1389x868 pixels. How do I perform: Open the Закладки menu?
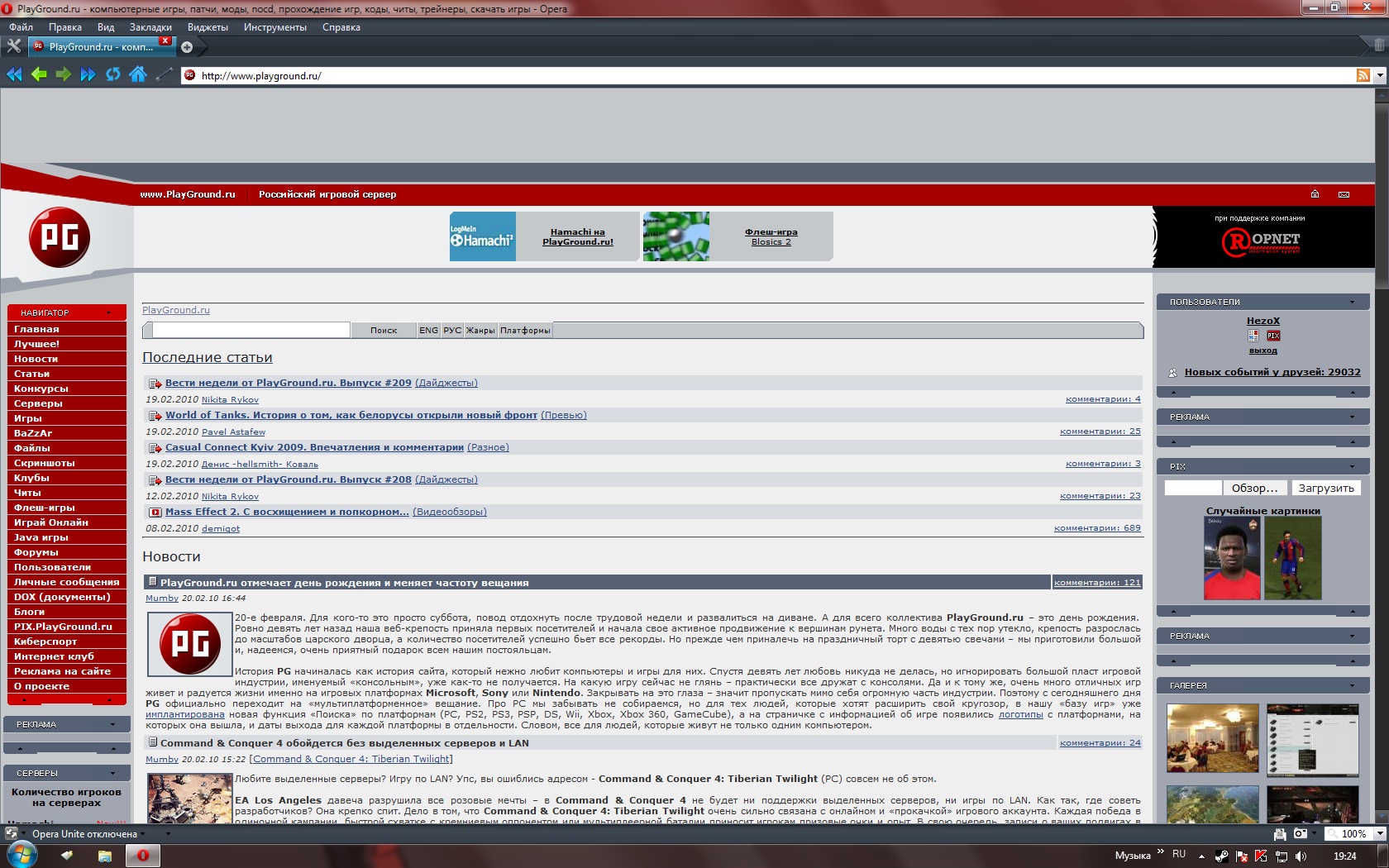(x=150, y=27)
